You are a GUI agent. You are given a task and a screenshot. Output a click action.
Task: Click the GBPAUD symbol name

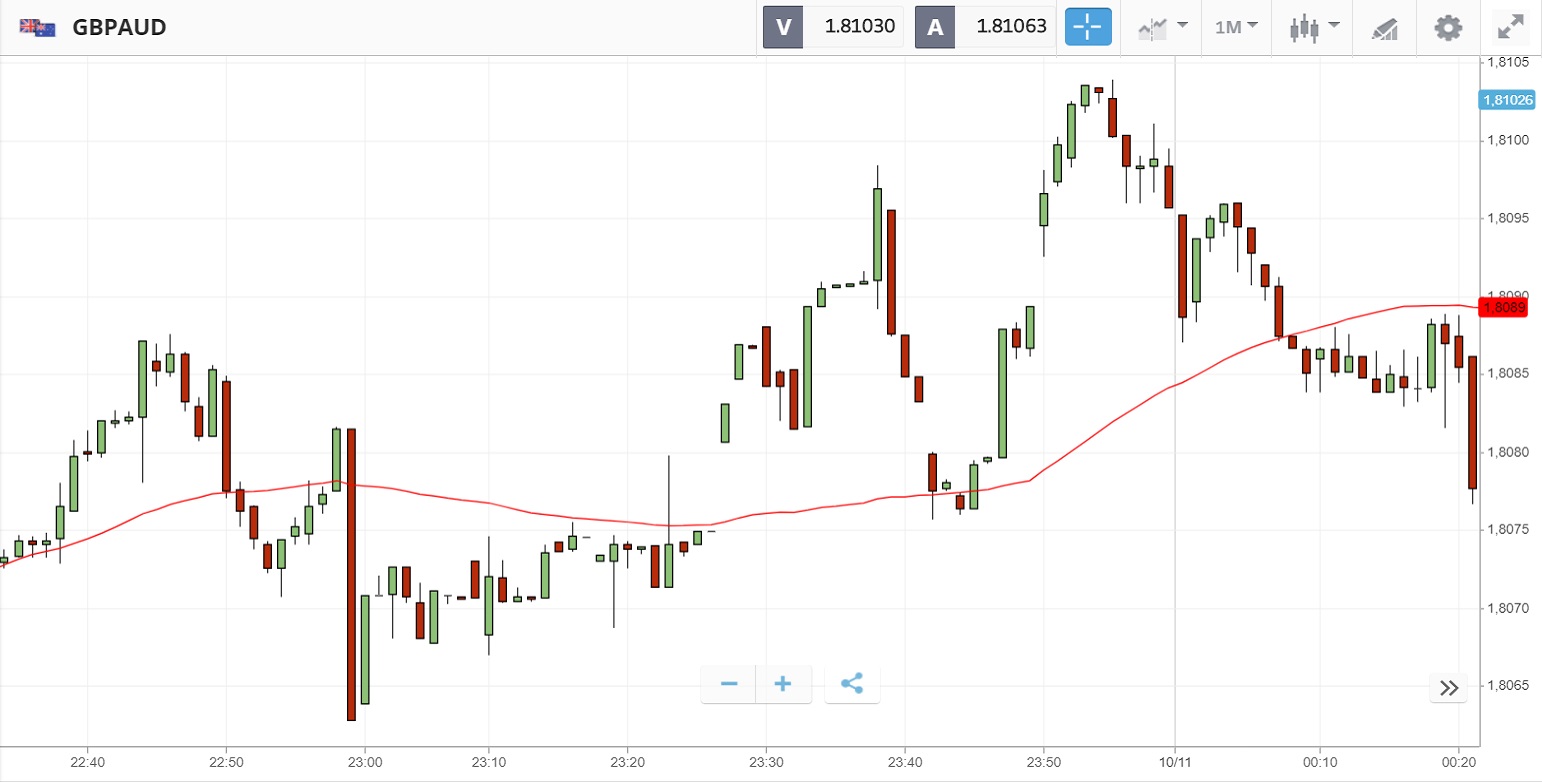tap(119, 28)
